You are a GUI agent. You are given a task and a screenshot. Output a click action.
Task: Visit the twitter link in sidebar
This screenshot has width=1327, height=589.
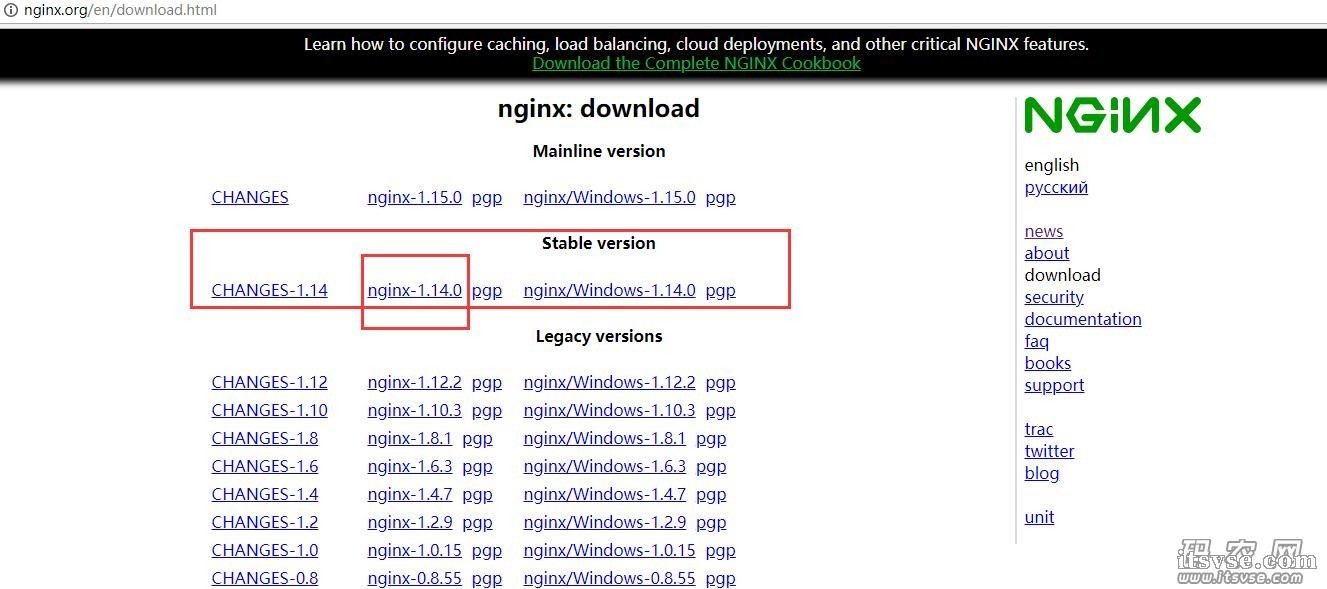1049,451
